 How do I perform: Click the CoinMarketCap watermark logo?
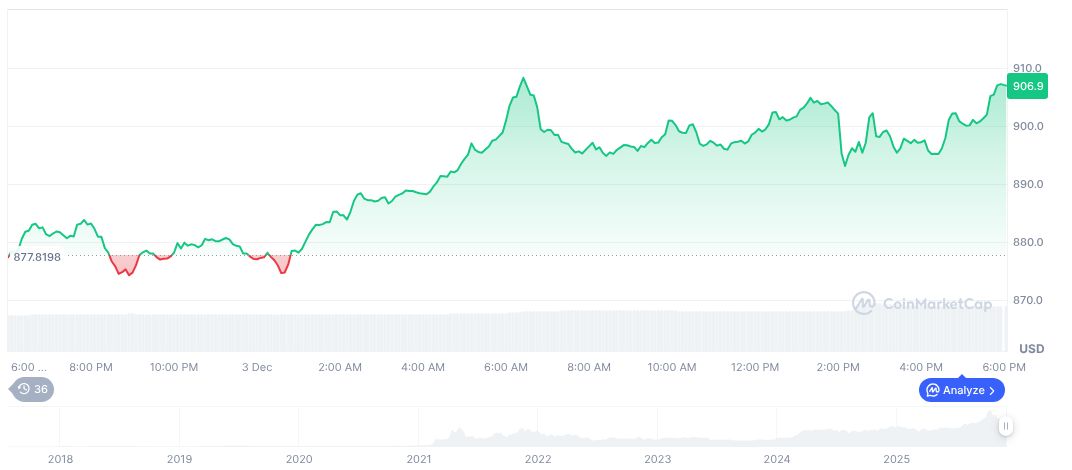click(x=864, y=302)
